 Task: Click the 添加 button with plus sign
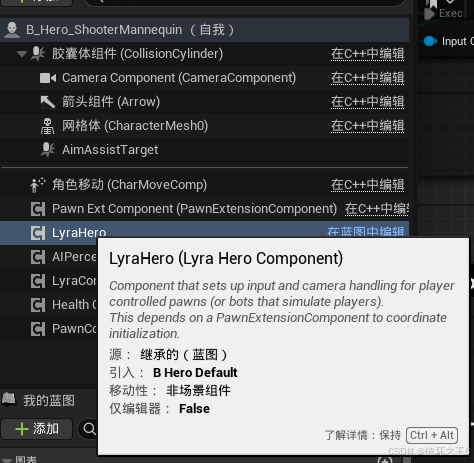pos(37,429)
